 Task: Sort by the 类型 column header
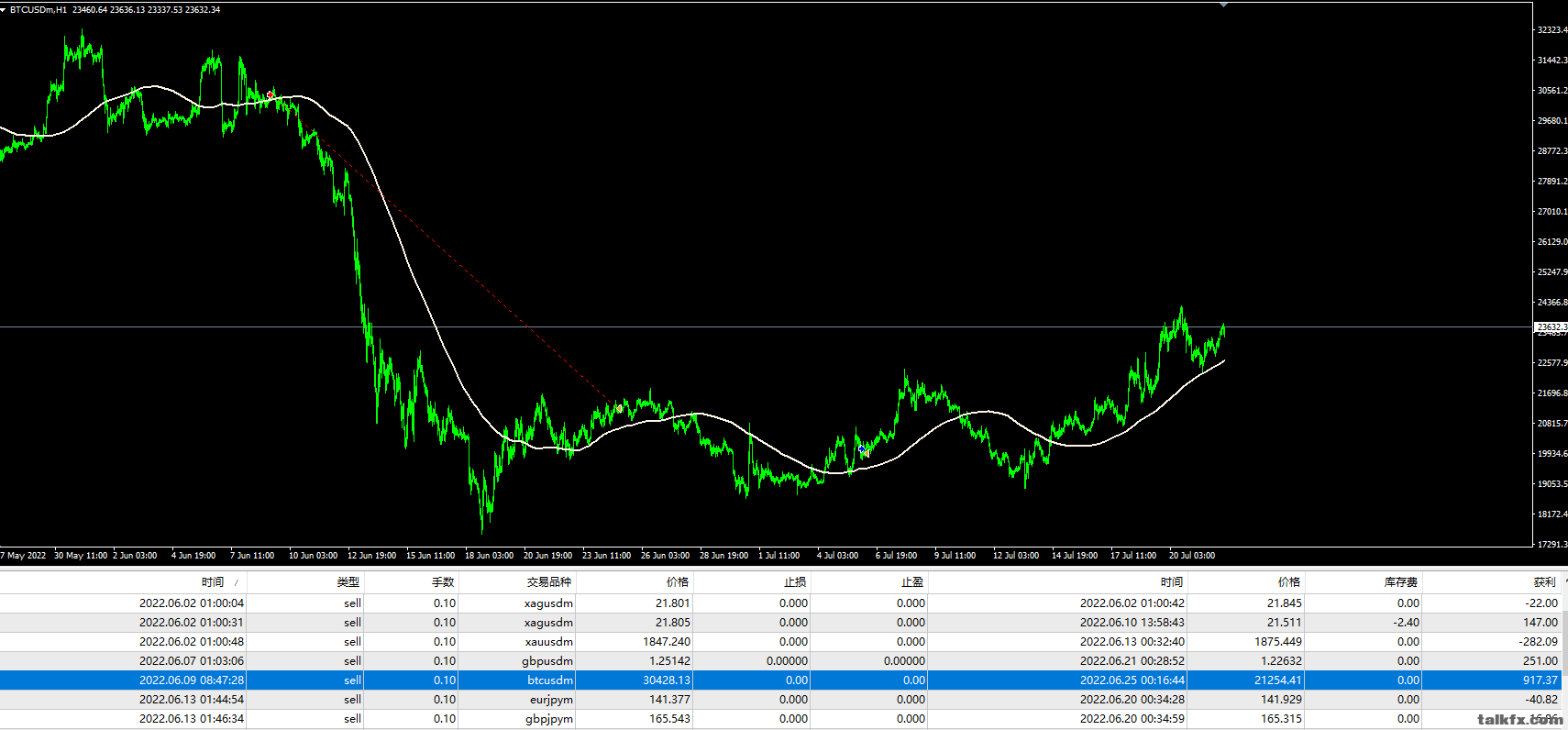click(x=348, y=581)
